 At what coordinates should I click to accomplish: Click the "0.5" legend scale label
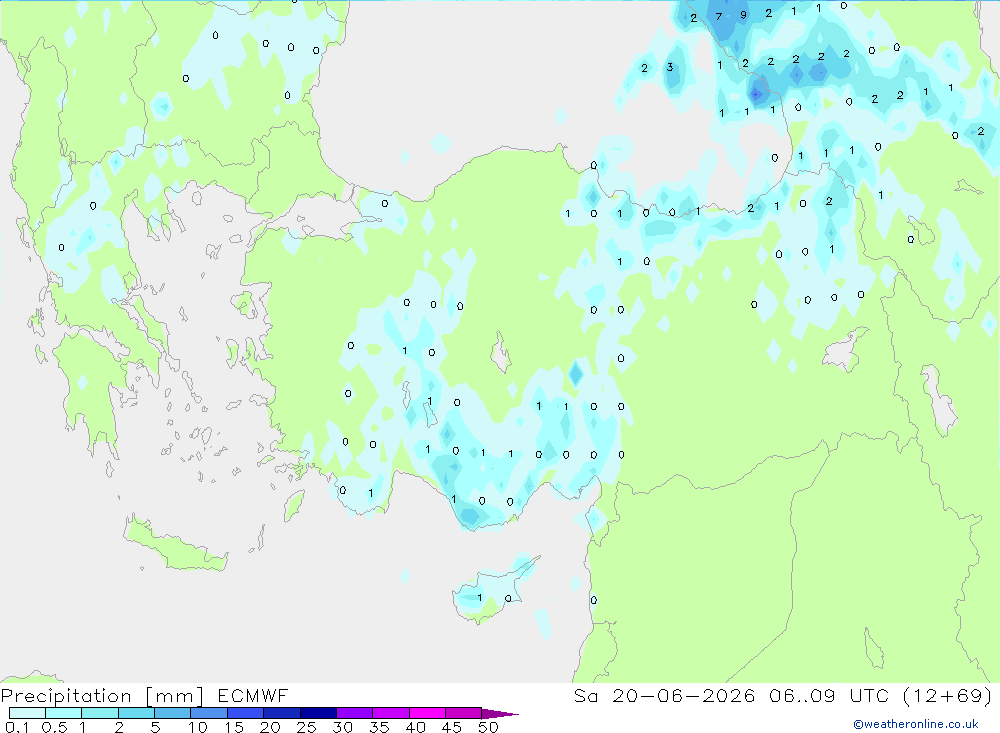coord(54,727)
